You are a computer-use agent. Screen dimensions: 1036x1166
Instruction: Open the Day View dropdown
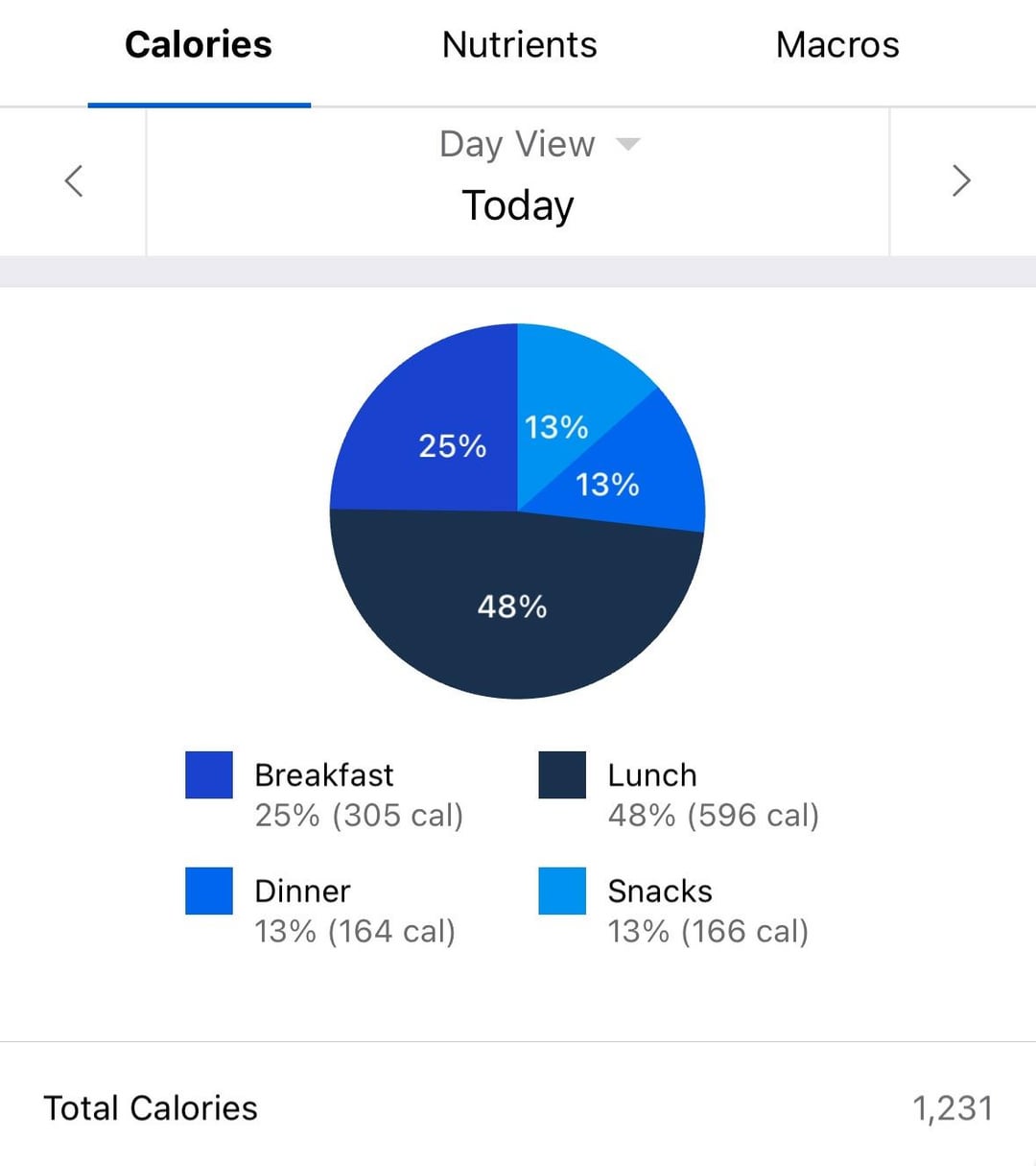point(518,144)
